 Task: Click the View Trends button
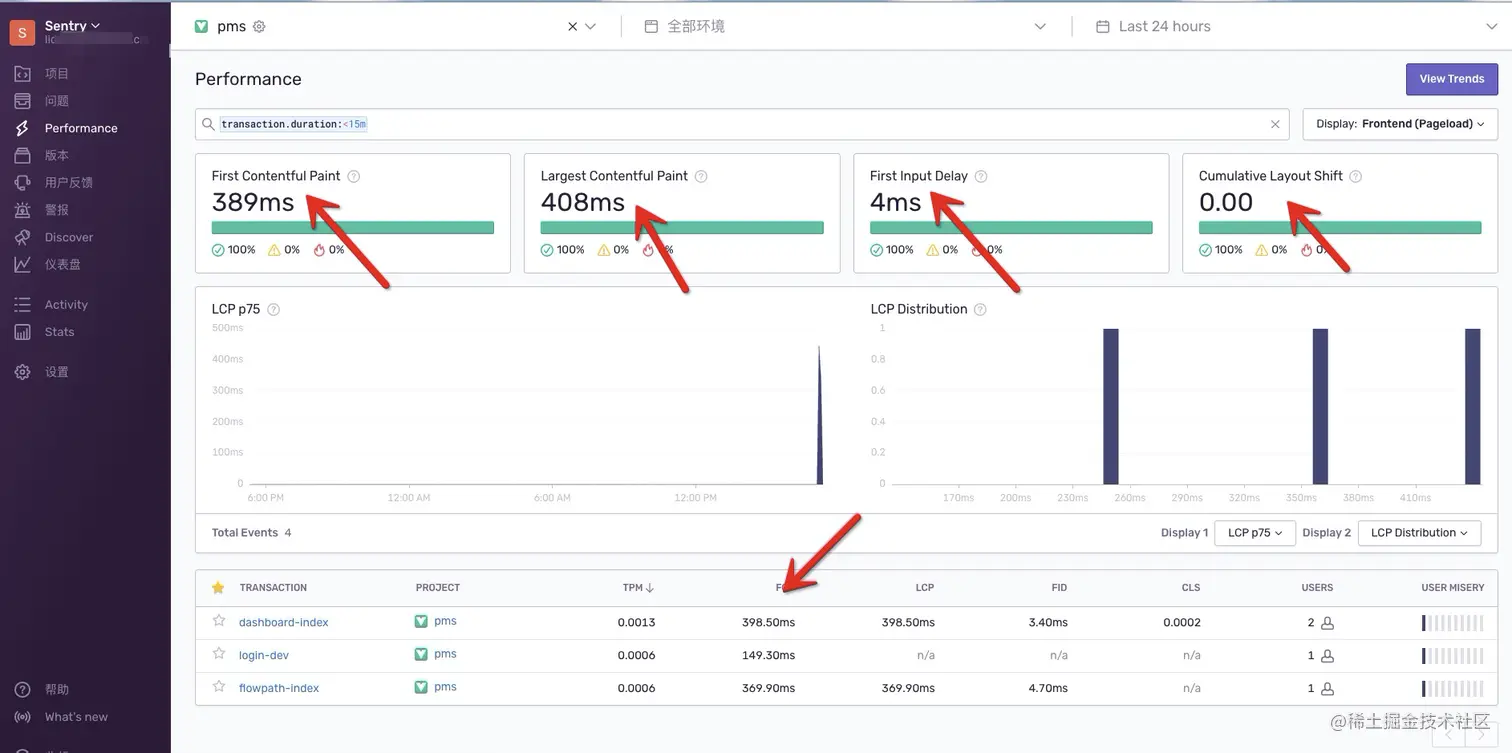coord(1451,79)
